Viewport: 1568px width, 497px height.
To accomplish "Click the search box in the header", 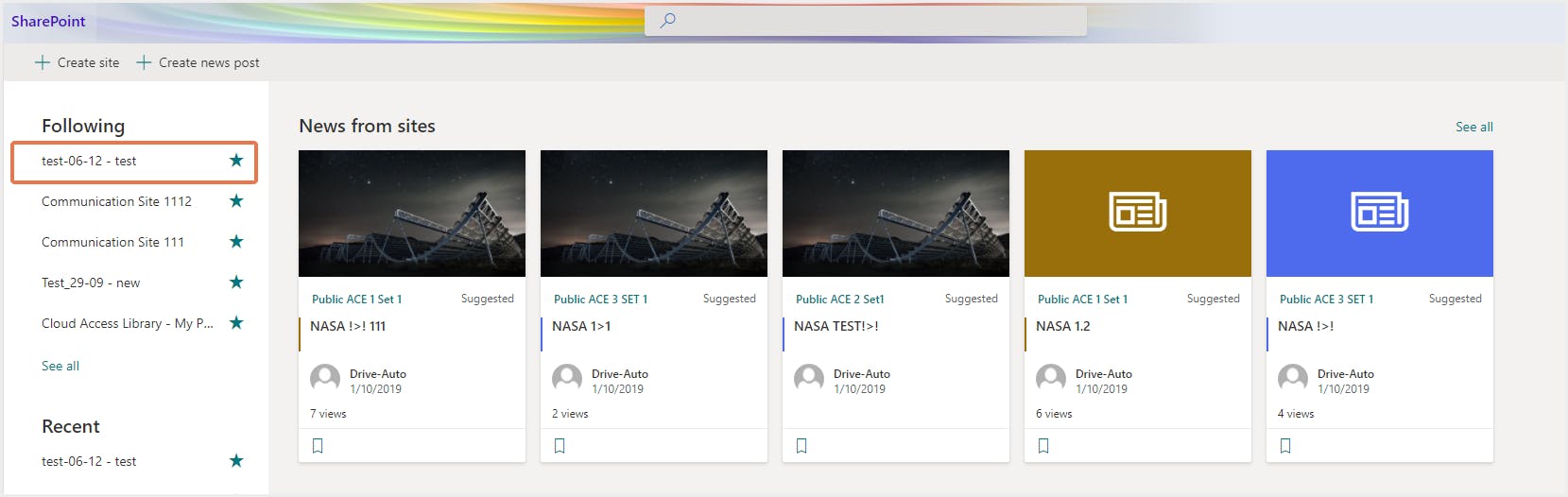I will 866,20.
